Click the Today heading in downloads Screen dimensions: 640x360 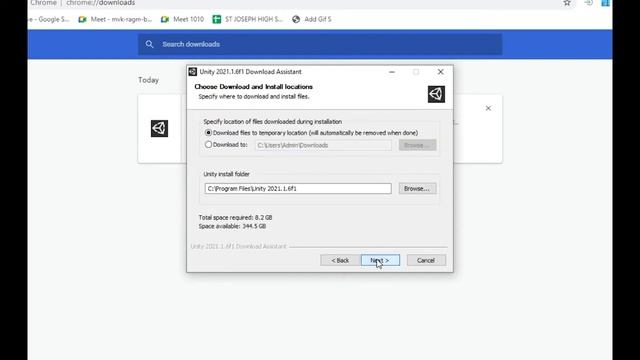pos(148,80)
